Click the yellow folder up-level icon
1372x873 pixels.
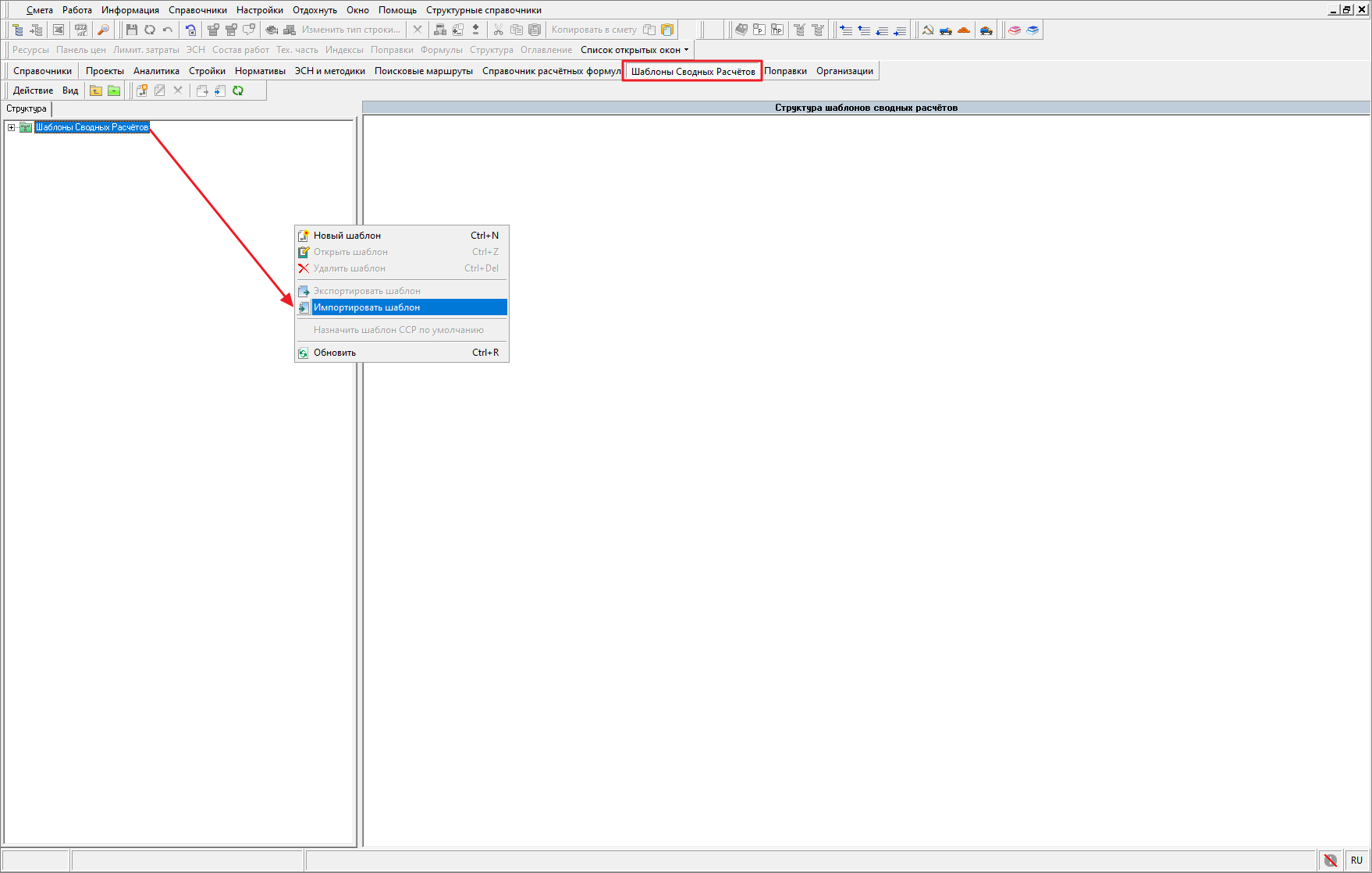pyautogui.click(x=96, y=90)
